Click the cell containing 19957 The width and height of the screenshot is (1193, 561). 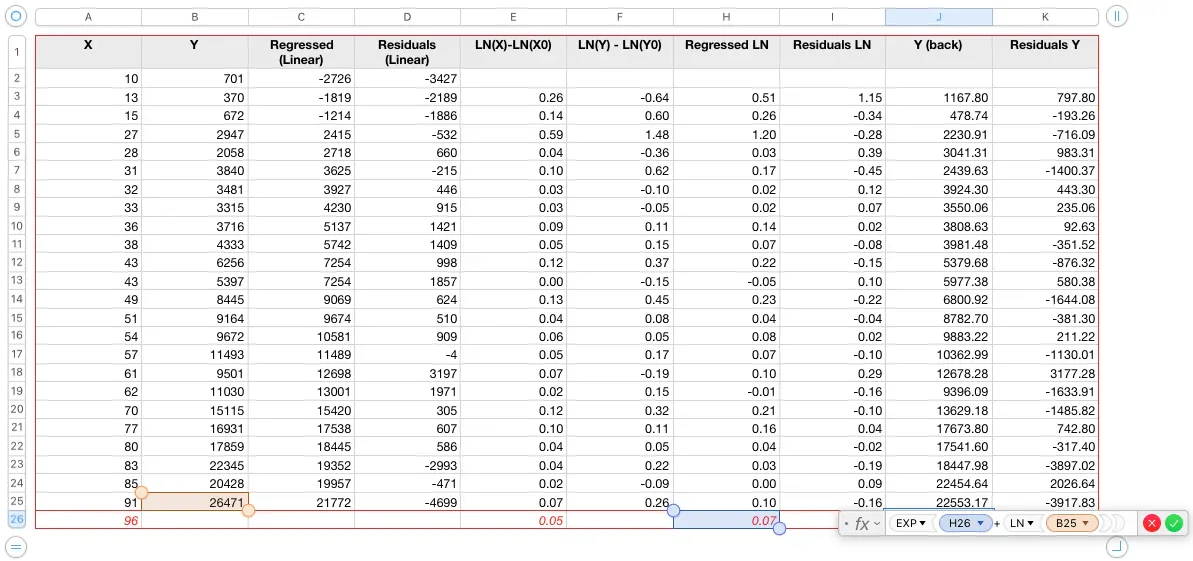click(301, 483)
